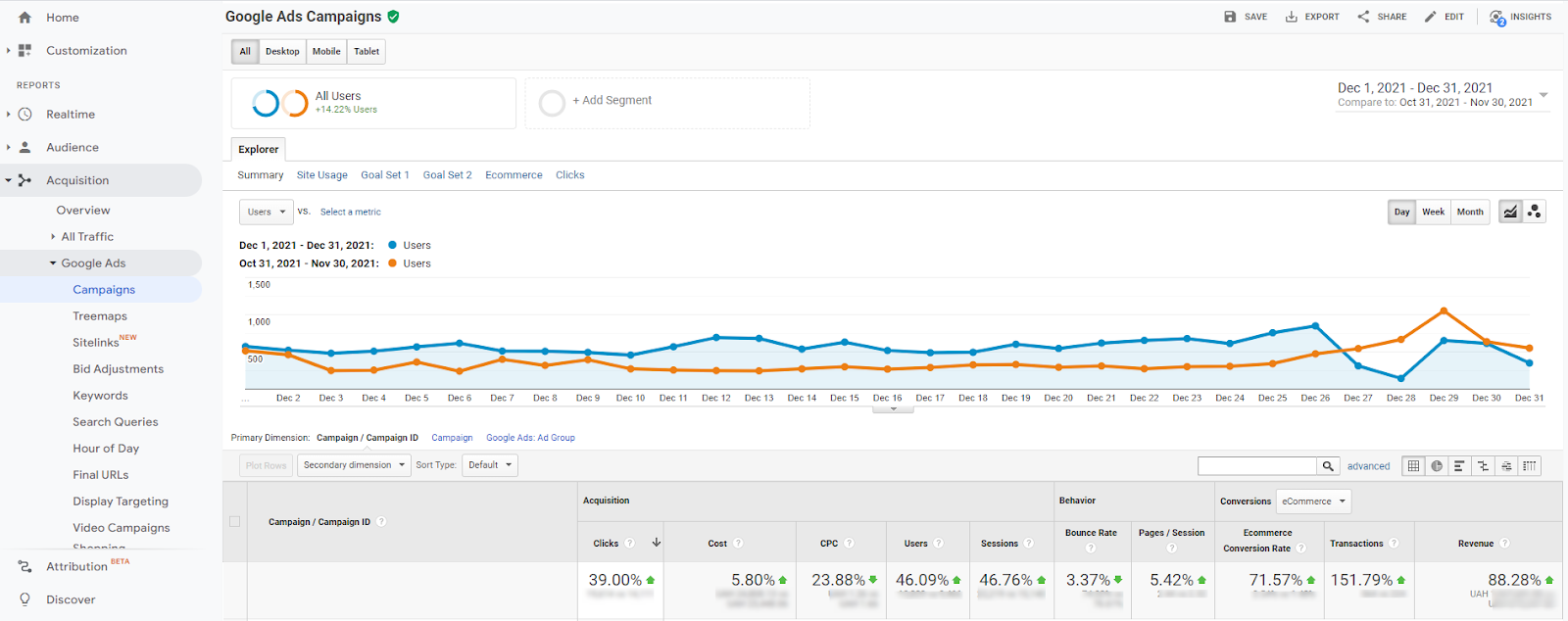Click the help icon beside Transactions
1568x621 pixels.
click(x=1394, y=544)
